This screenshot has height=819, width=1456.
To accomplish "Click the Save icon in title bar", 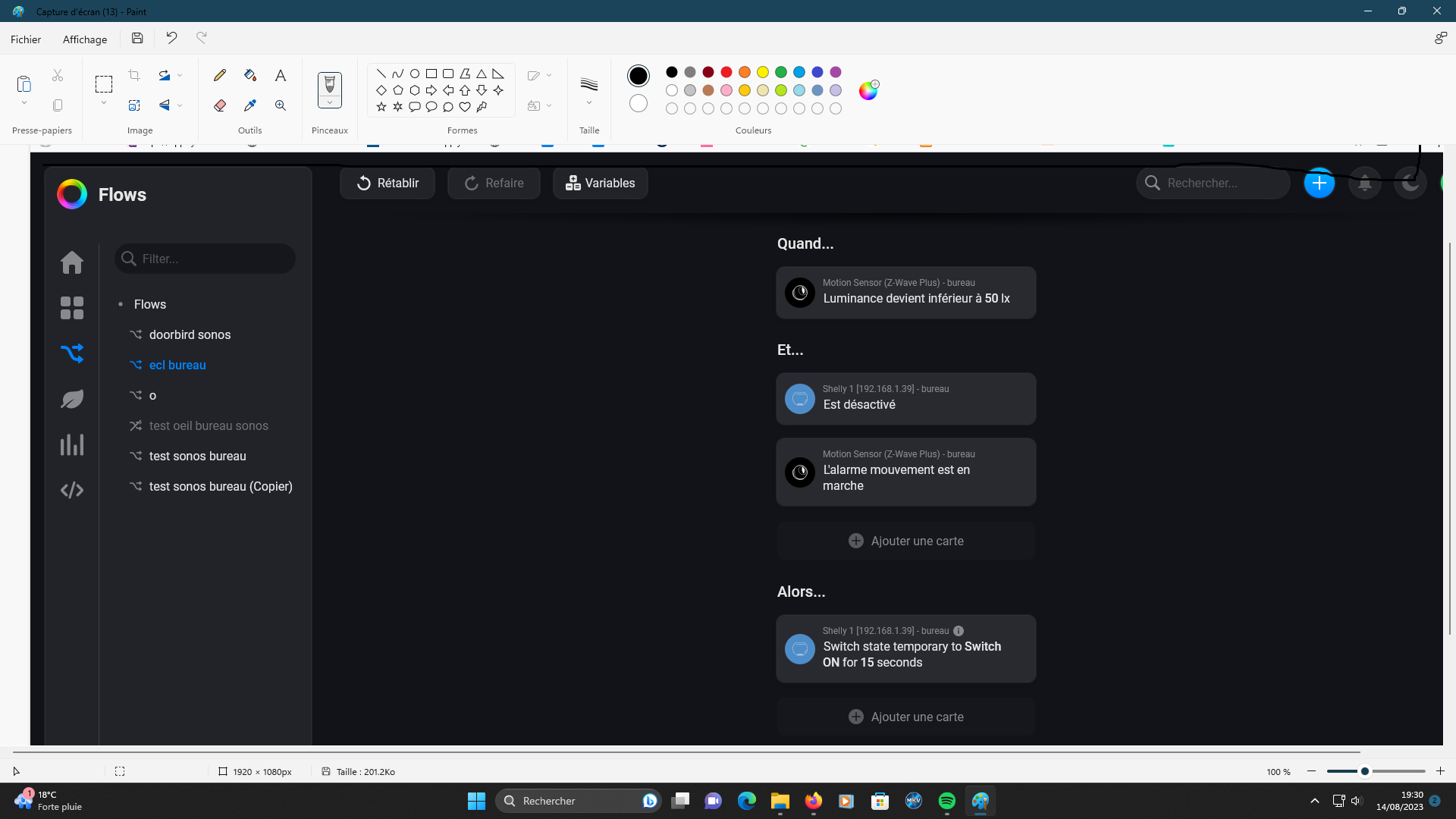I will [137, 38].
